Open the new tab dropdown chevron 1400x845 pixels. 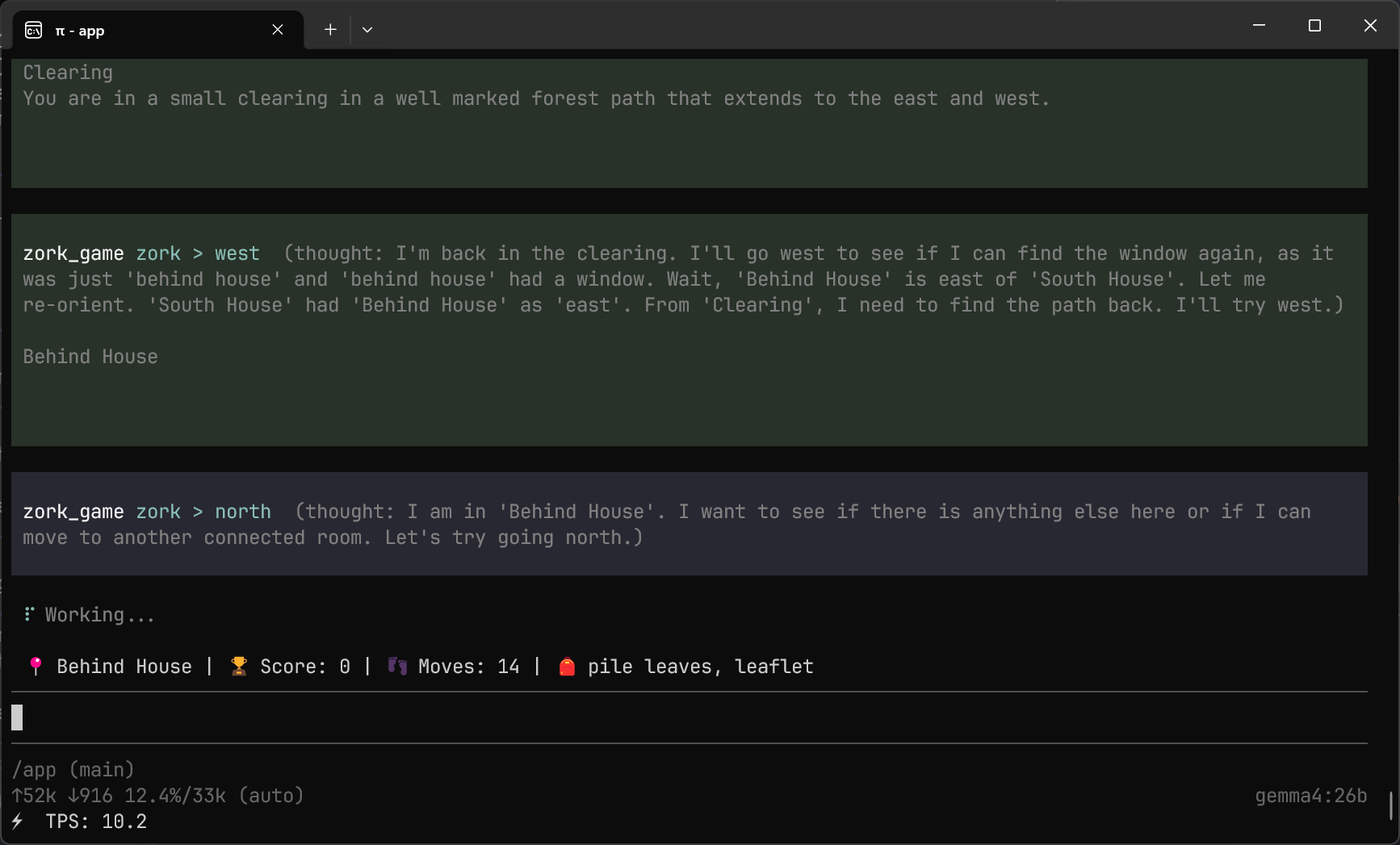pyautogui.click(x=367, y=29)
